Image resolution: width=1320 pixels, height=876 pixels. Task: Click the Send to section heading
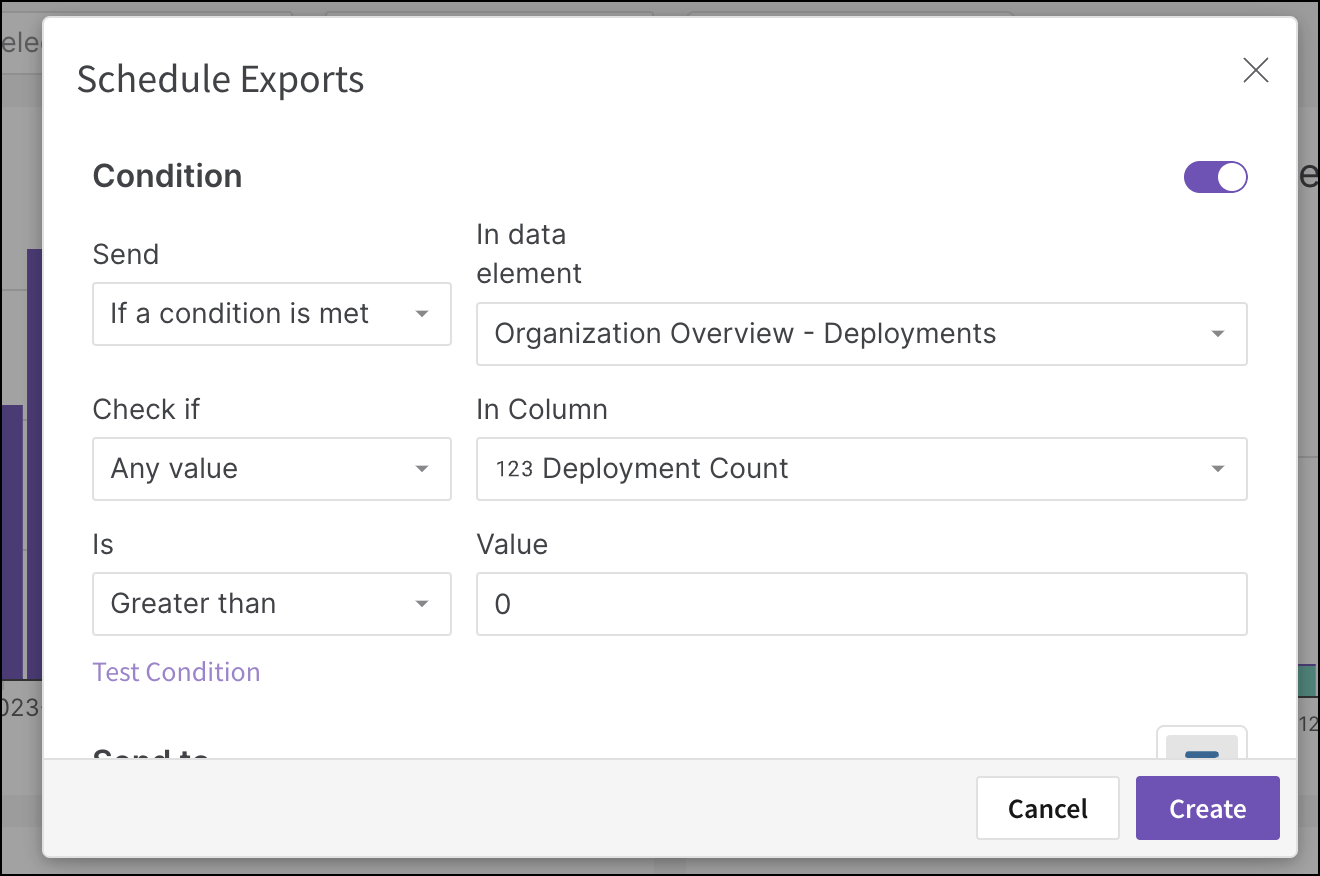[x=149, y=756]
